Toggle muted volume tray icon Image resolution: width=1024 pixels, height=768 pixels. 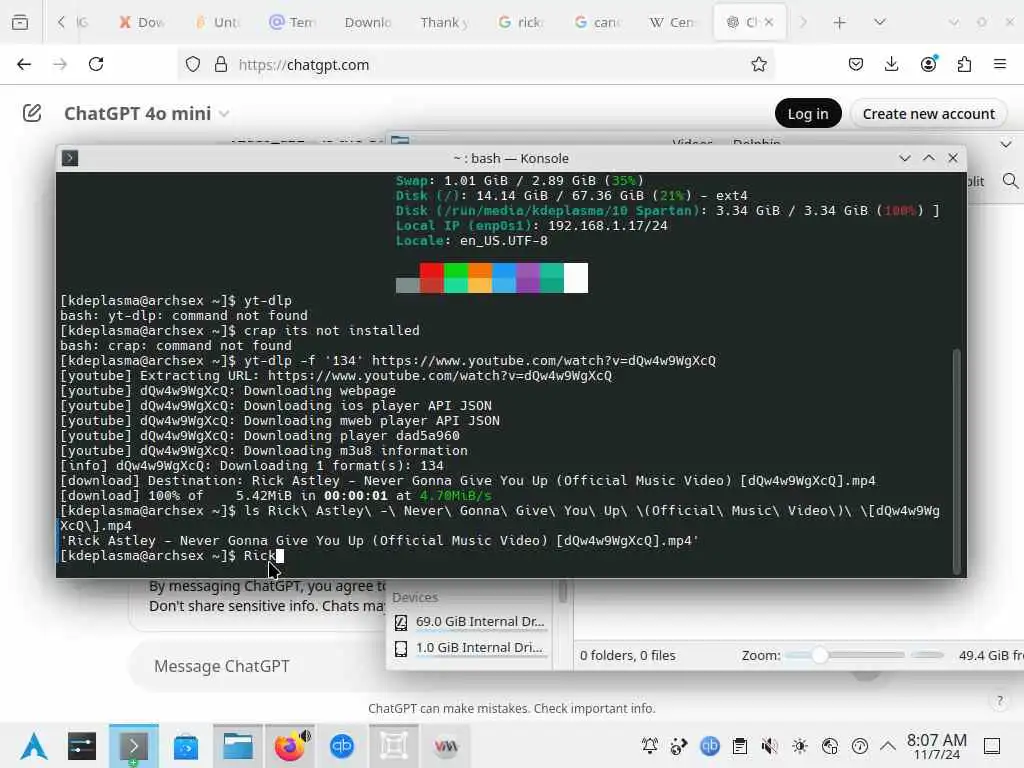click(770, 746)
